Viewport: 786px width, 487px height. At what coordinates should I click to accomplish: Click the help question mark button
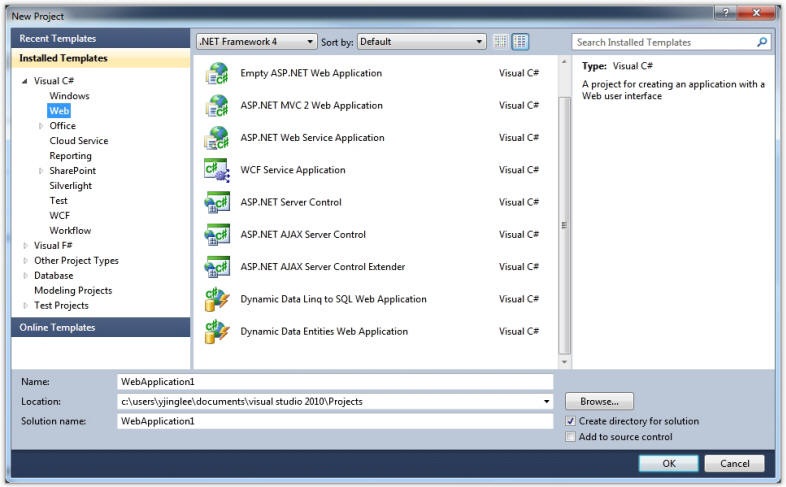(x=725, y=13)
